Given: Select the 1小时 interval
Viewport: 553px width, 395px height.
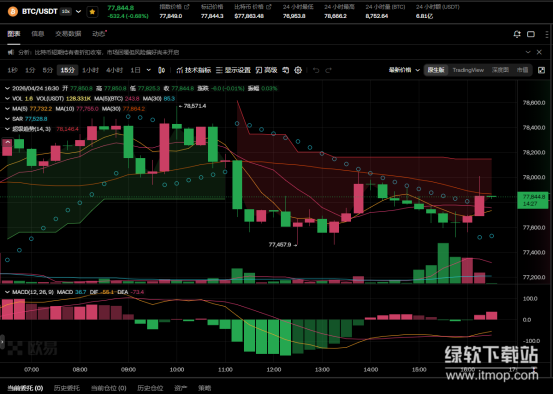Looking at the screenshot, I should click(x=90, y=70).
